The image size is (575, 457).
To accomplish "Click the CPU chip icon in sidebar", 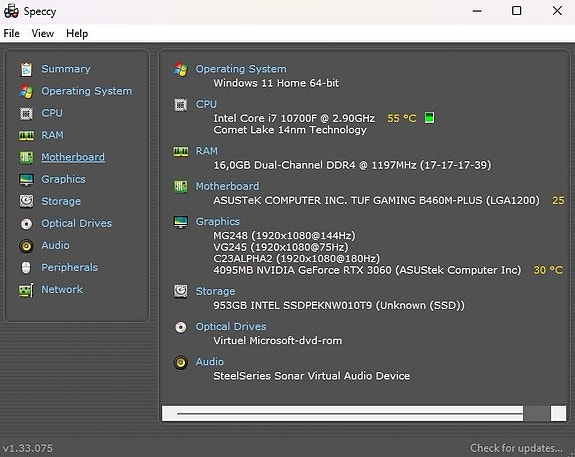I will (x=26, y=113).
